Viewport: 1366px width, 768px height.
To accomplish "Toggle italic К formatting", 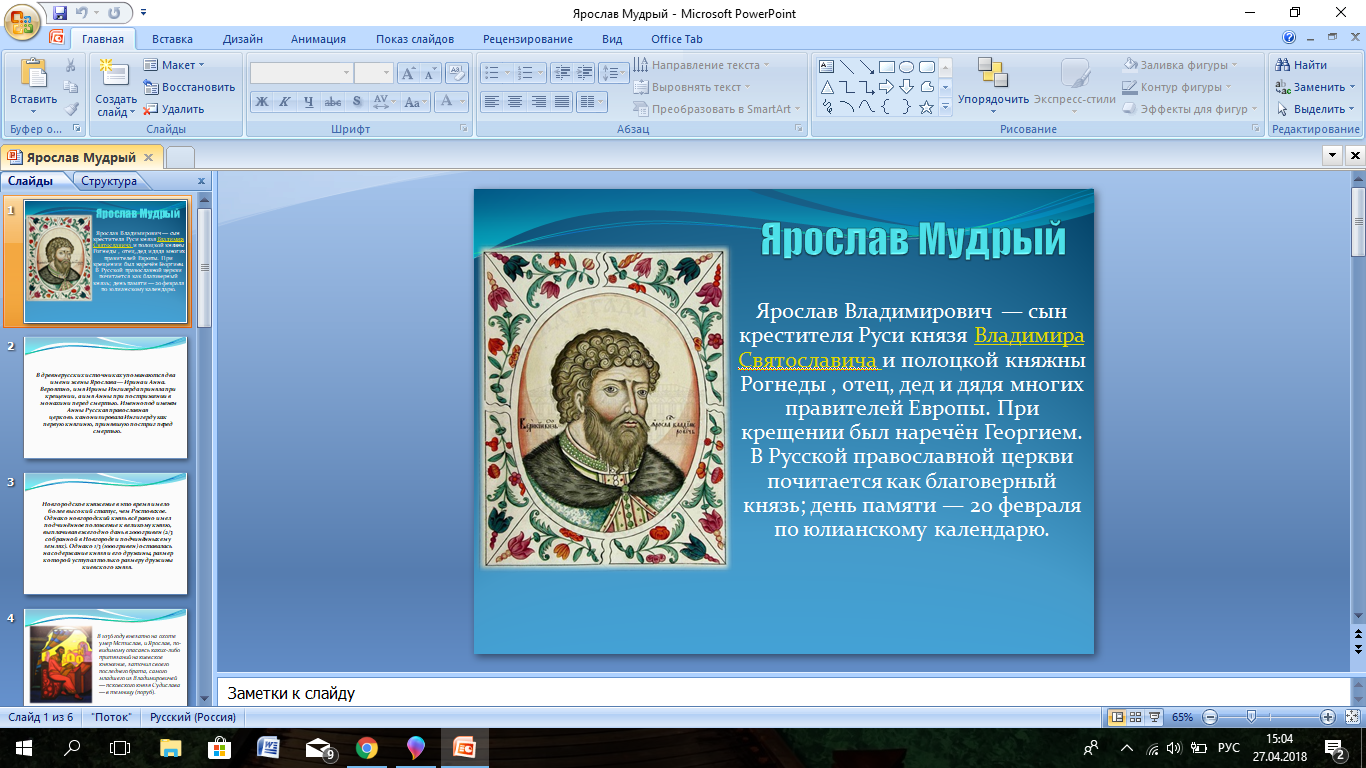I will [x=285, y=102].
